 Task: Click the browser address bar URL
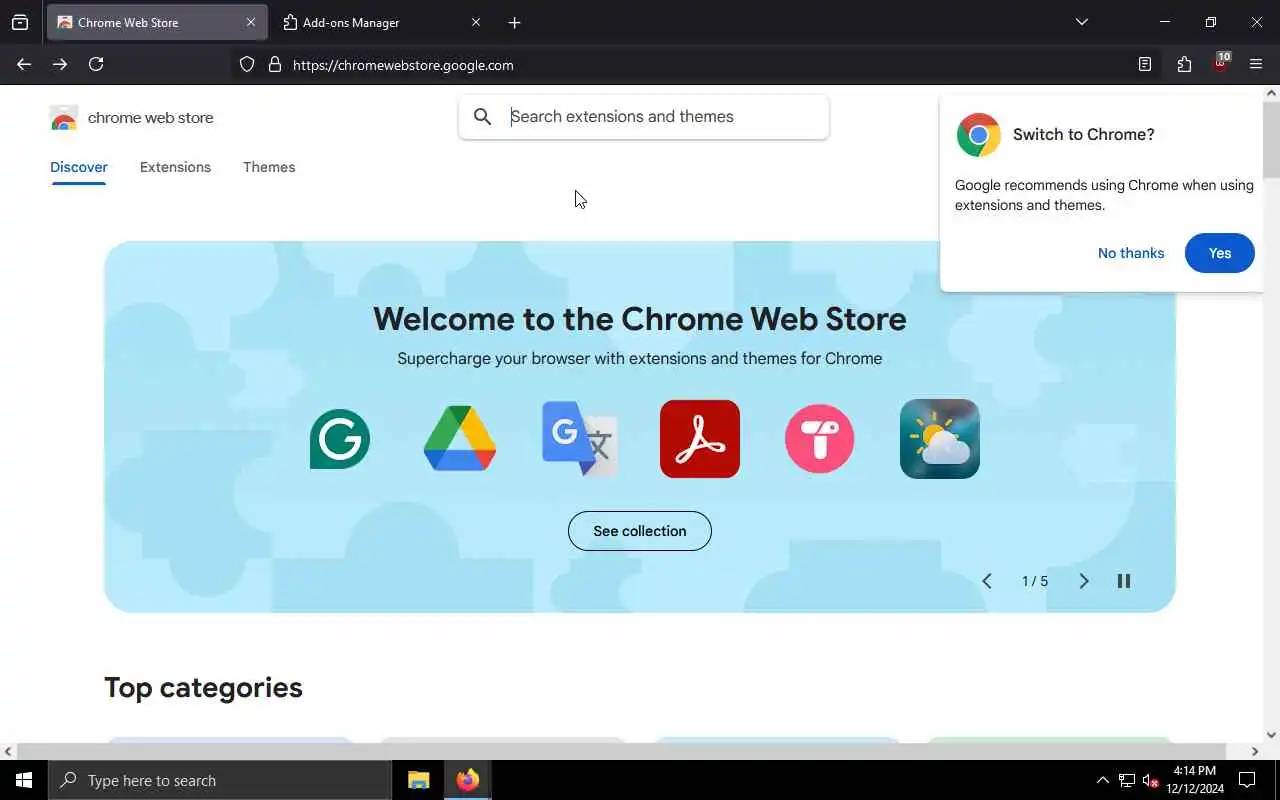[x=403, y=65]
